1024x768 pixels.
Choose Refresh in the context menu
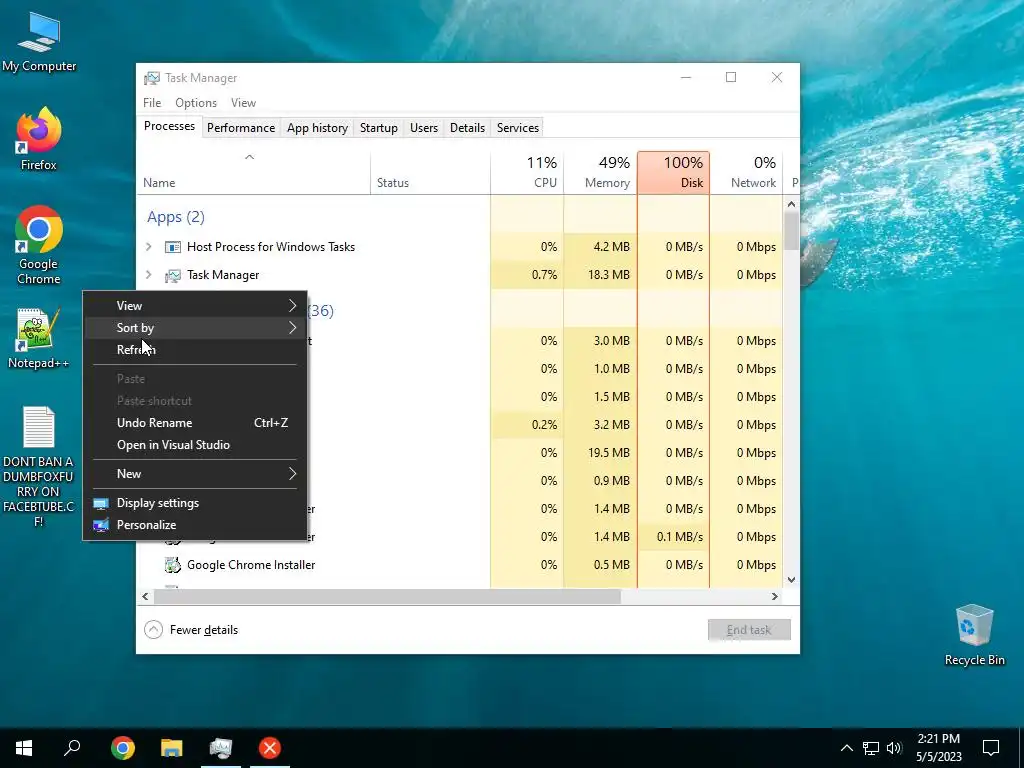[195, 350]
